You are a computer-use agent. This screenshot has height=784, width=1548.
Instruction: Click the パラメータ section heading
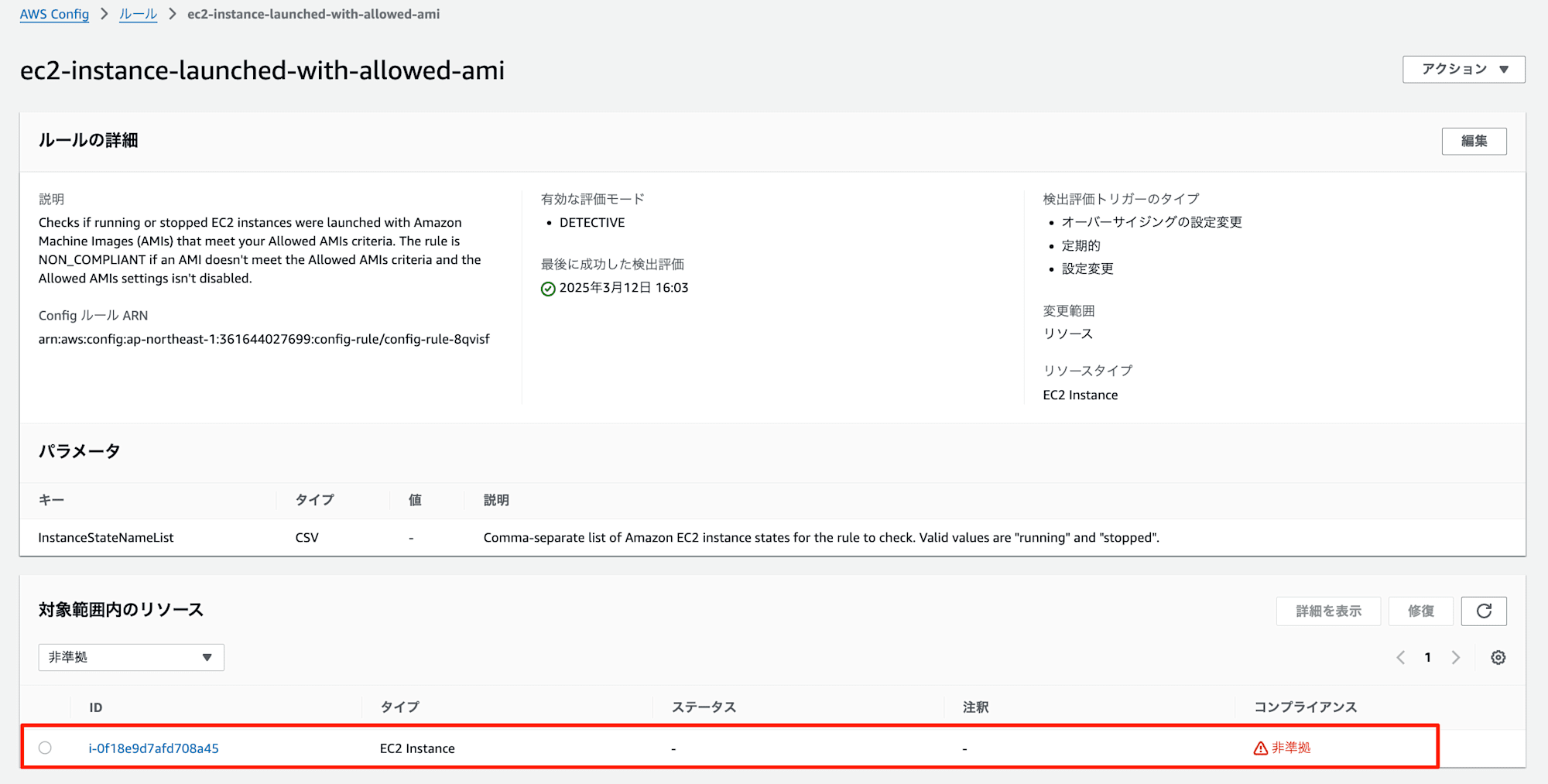[x=80, y=451]
